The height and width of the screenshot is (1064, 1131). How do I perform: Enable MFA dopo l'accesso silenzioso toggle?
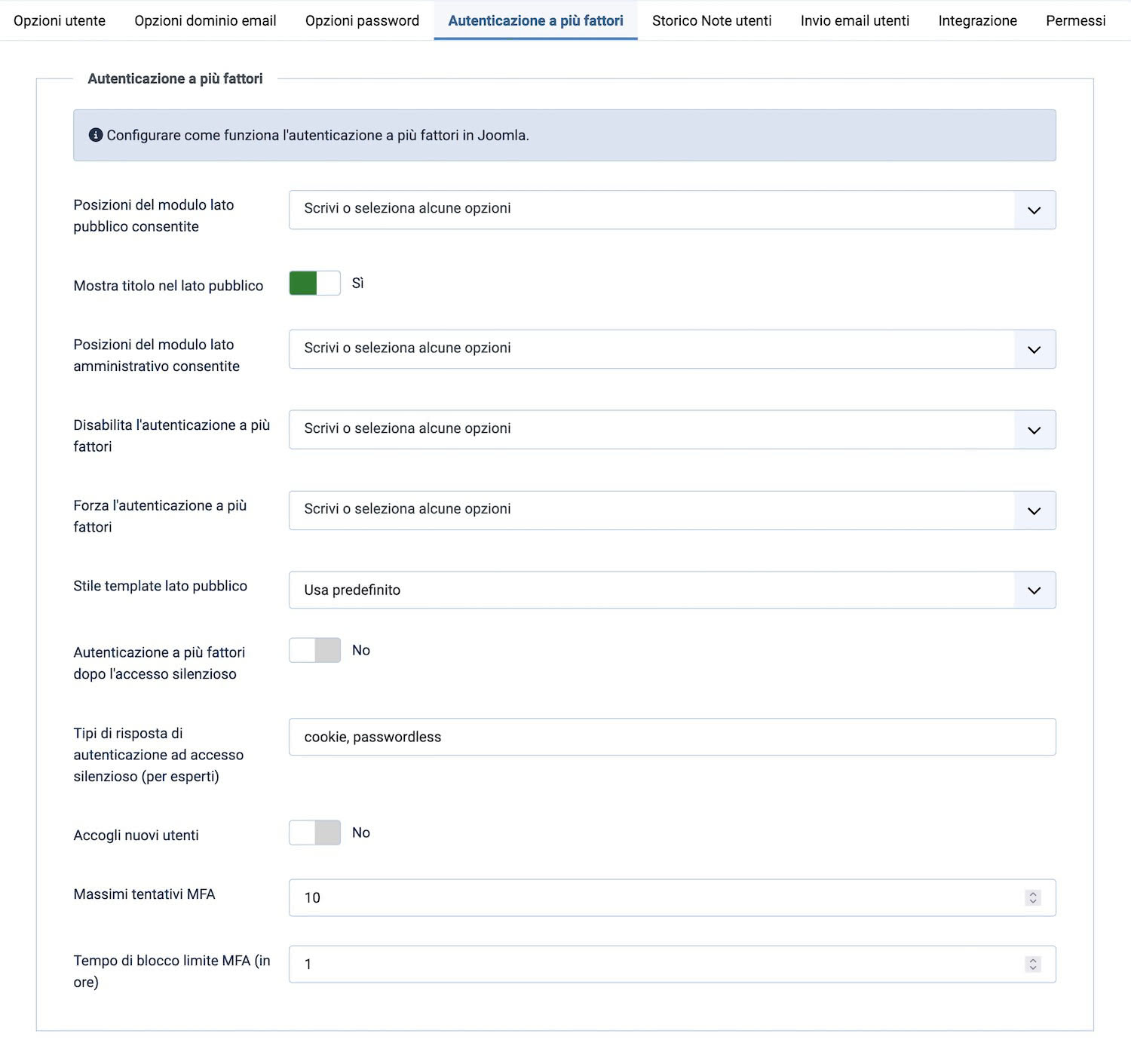point(314,650)
